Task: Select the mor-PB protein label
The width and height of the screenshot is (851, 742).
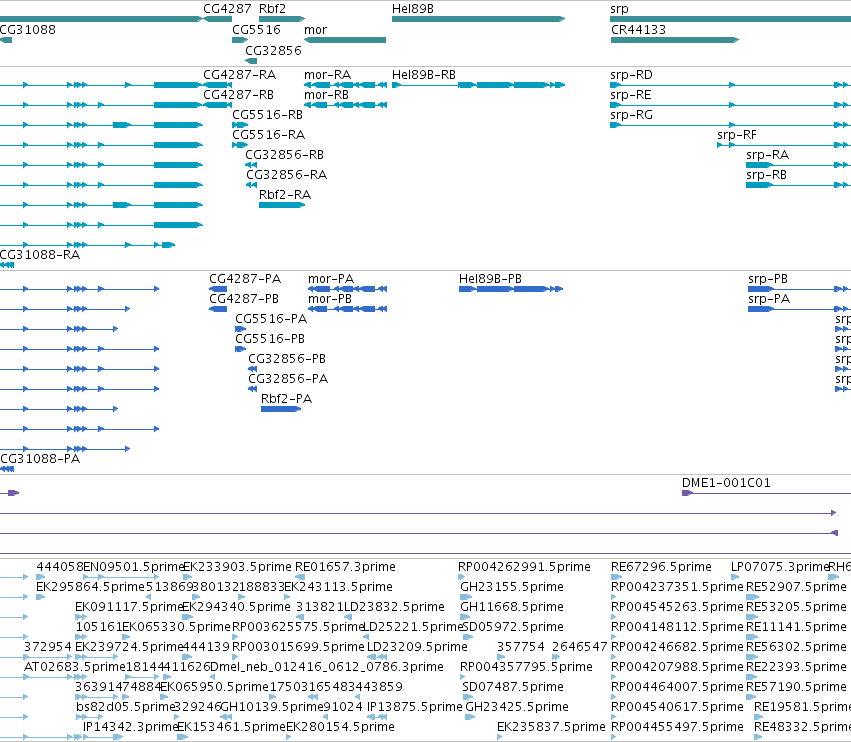Action: [x=329, y=299]
